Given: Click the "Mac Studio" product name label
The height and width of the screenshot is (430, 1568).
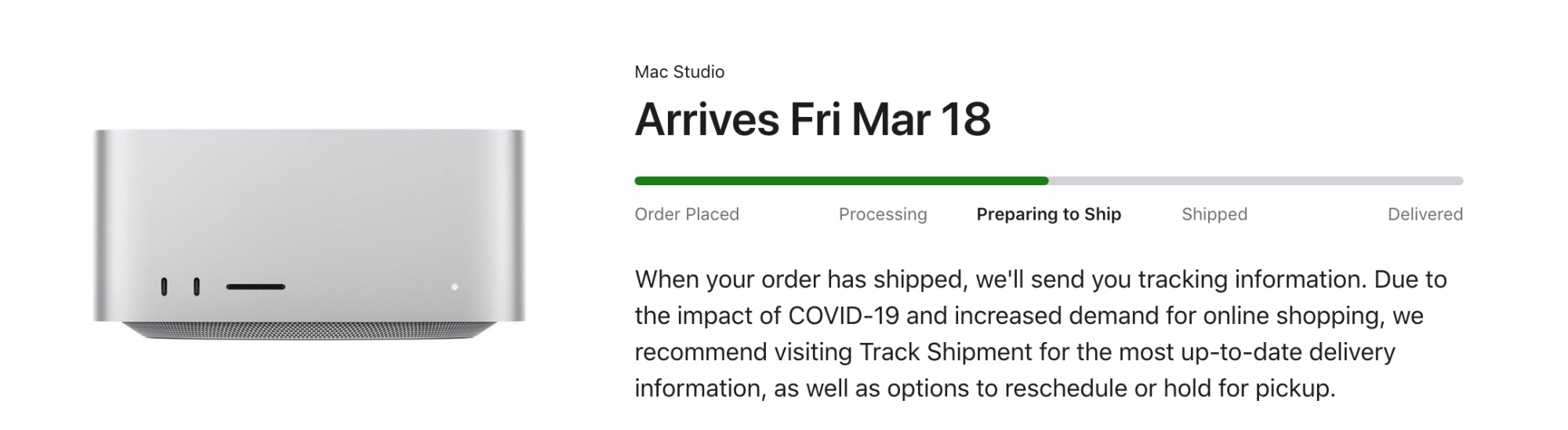Looking at the screenshot, I should coord(679,72).
